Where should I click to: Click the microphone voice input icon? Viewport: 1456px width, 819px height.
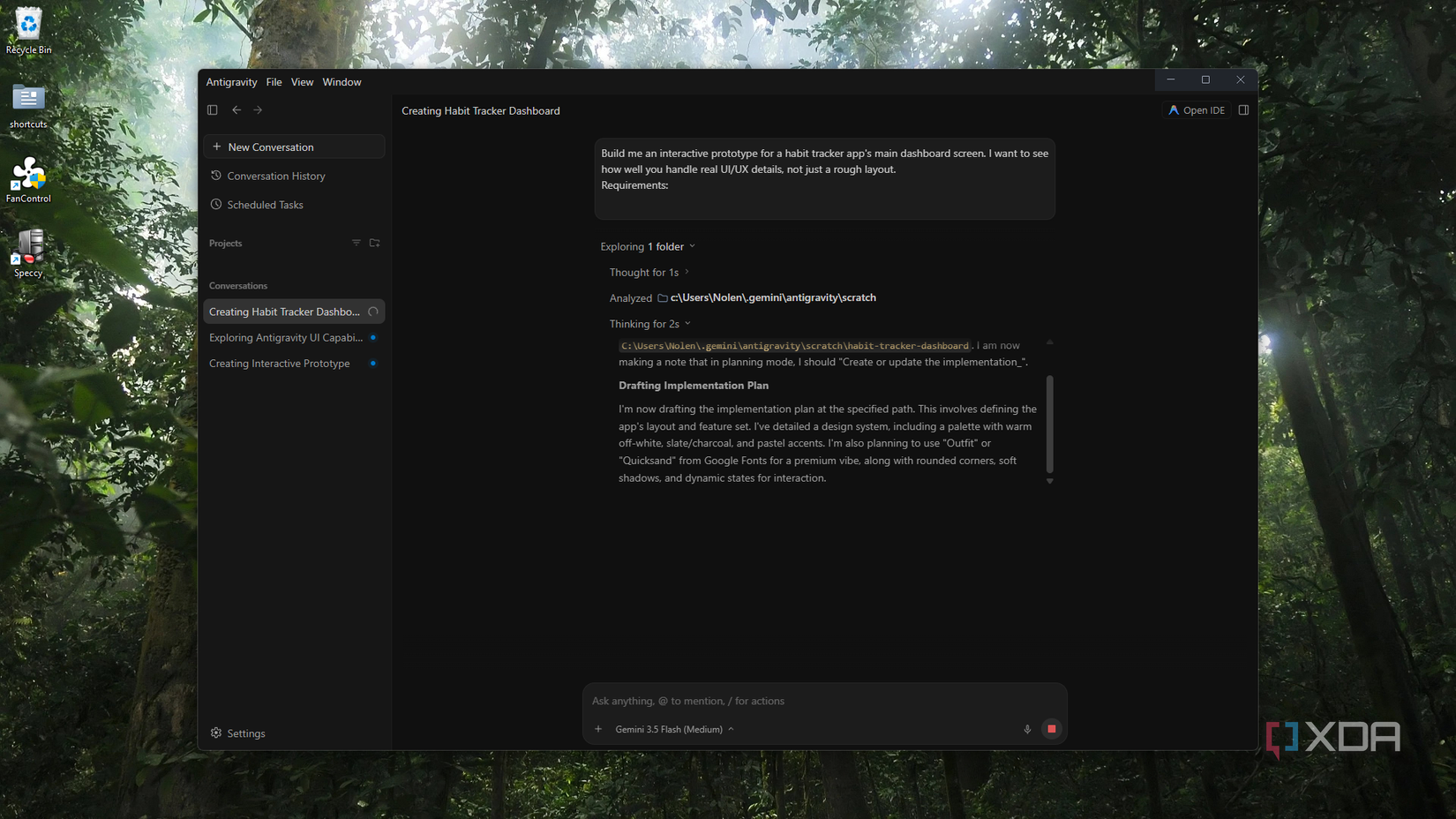1027,729
